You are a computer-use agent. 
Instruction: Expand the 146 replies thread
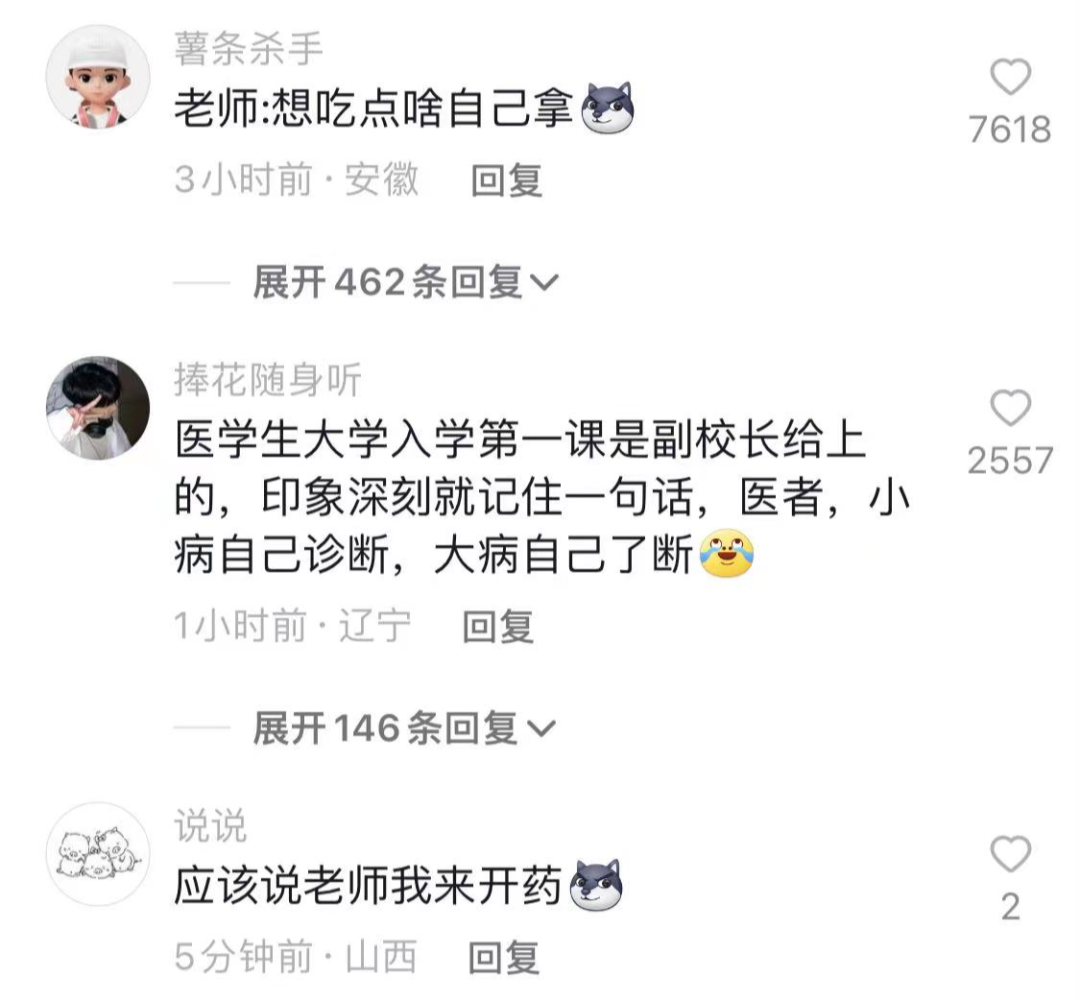coord(404,728)
